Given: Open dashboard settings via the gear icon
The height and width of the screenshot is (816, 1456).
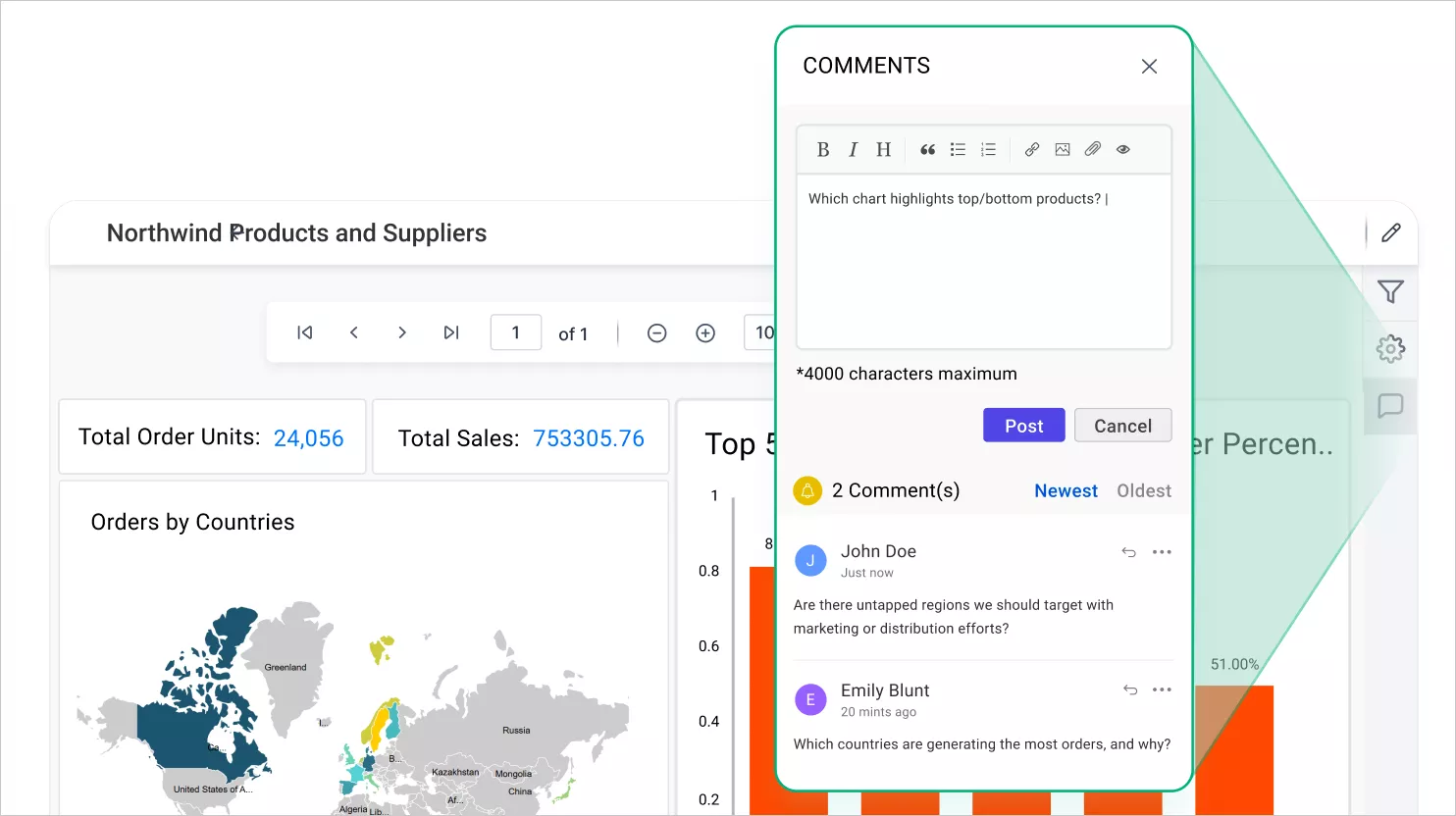Looking at the screenshot, I should pyautogui.click(x=1390, y=348).
